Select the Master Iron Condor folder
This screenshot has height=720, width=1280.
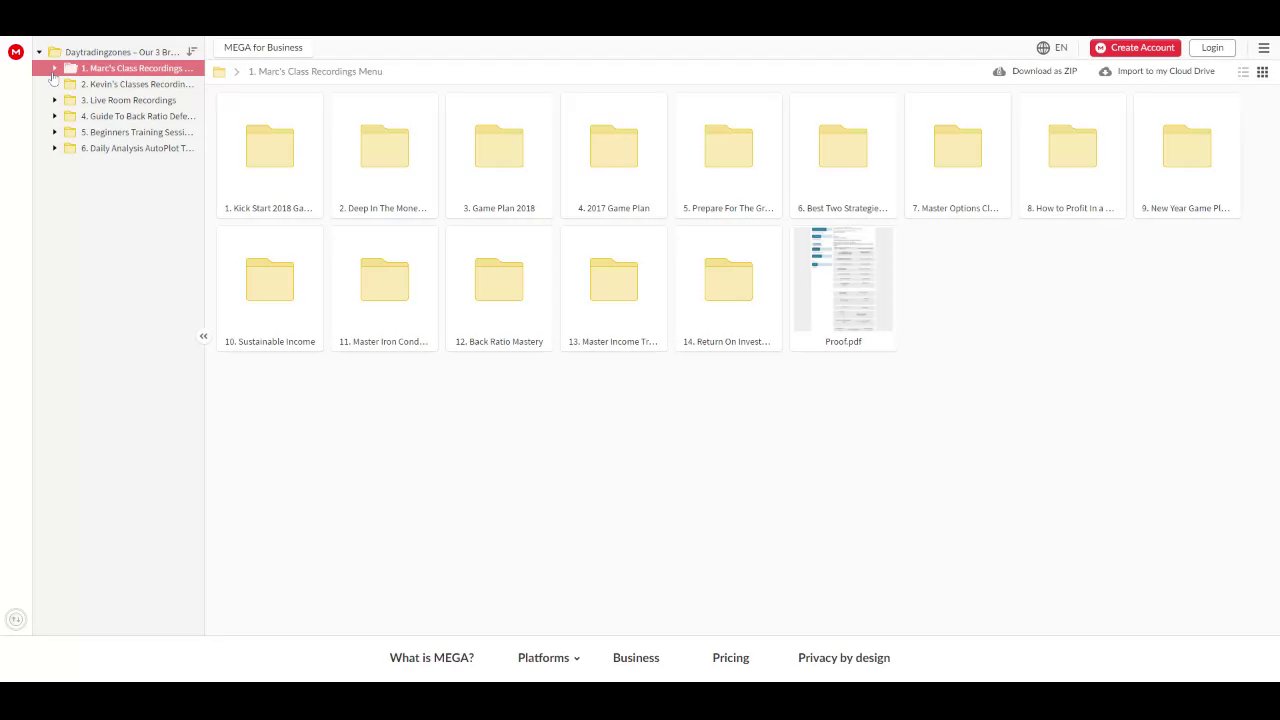tap(384, 288)
